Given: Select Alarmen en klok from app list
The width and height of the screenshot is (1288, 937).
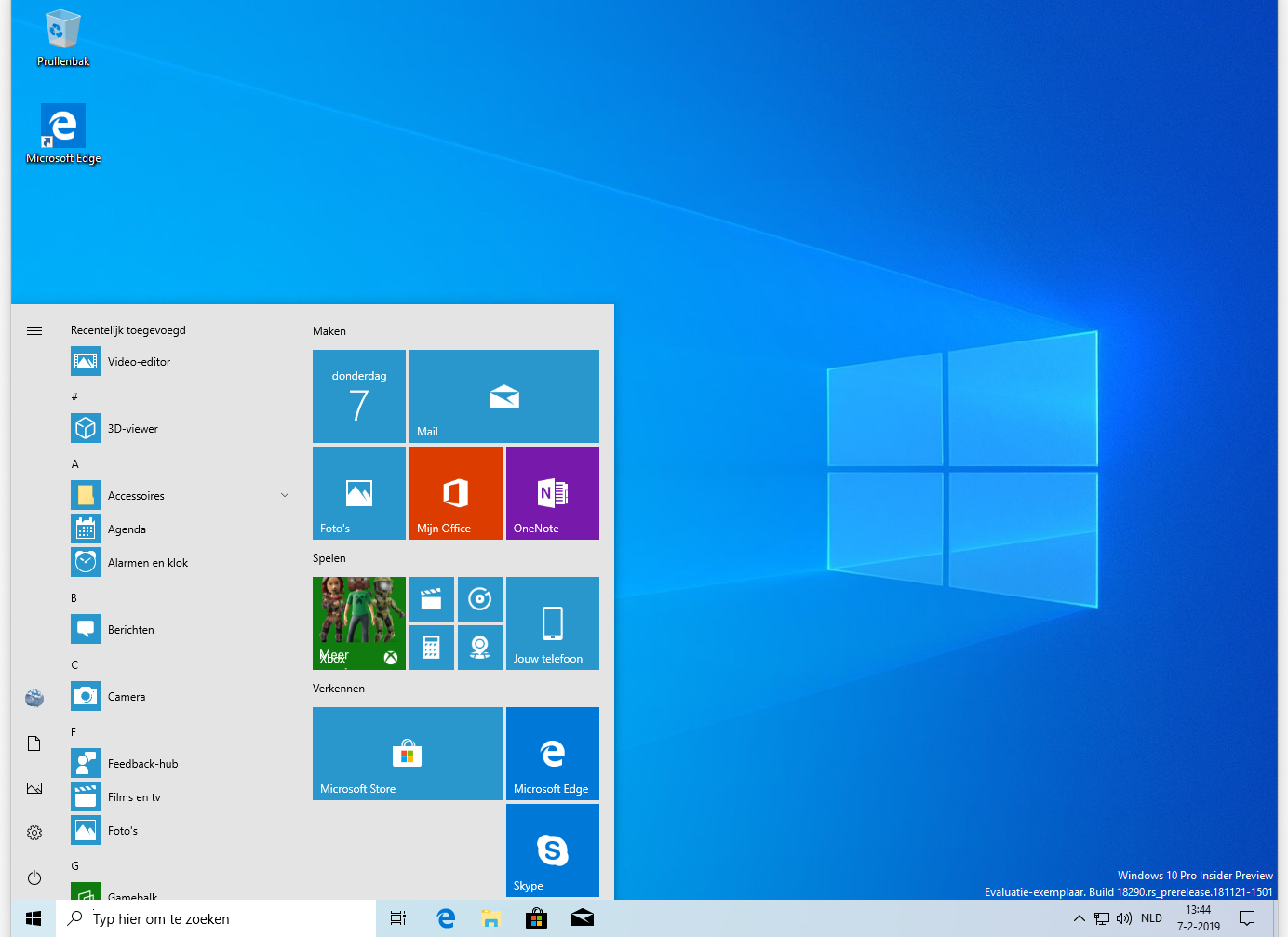Looking at the screenshot, I should click(x=147, y=563).
